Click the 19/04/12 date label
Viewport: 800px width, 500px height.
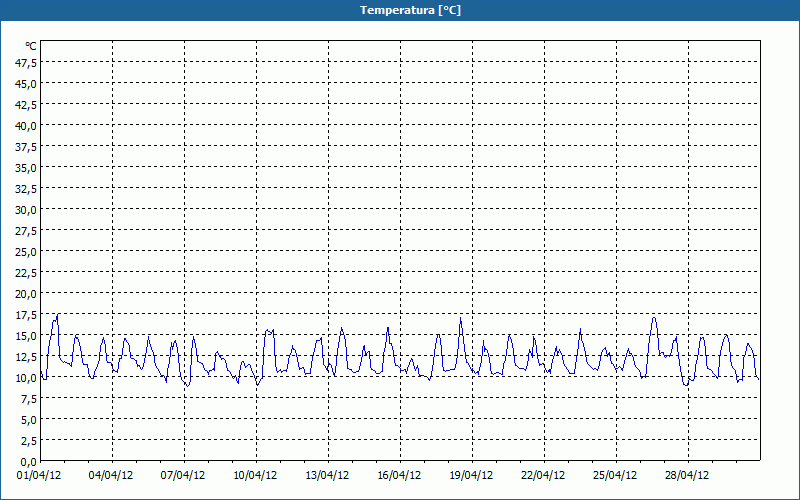(471, 476)
